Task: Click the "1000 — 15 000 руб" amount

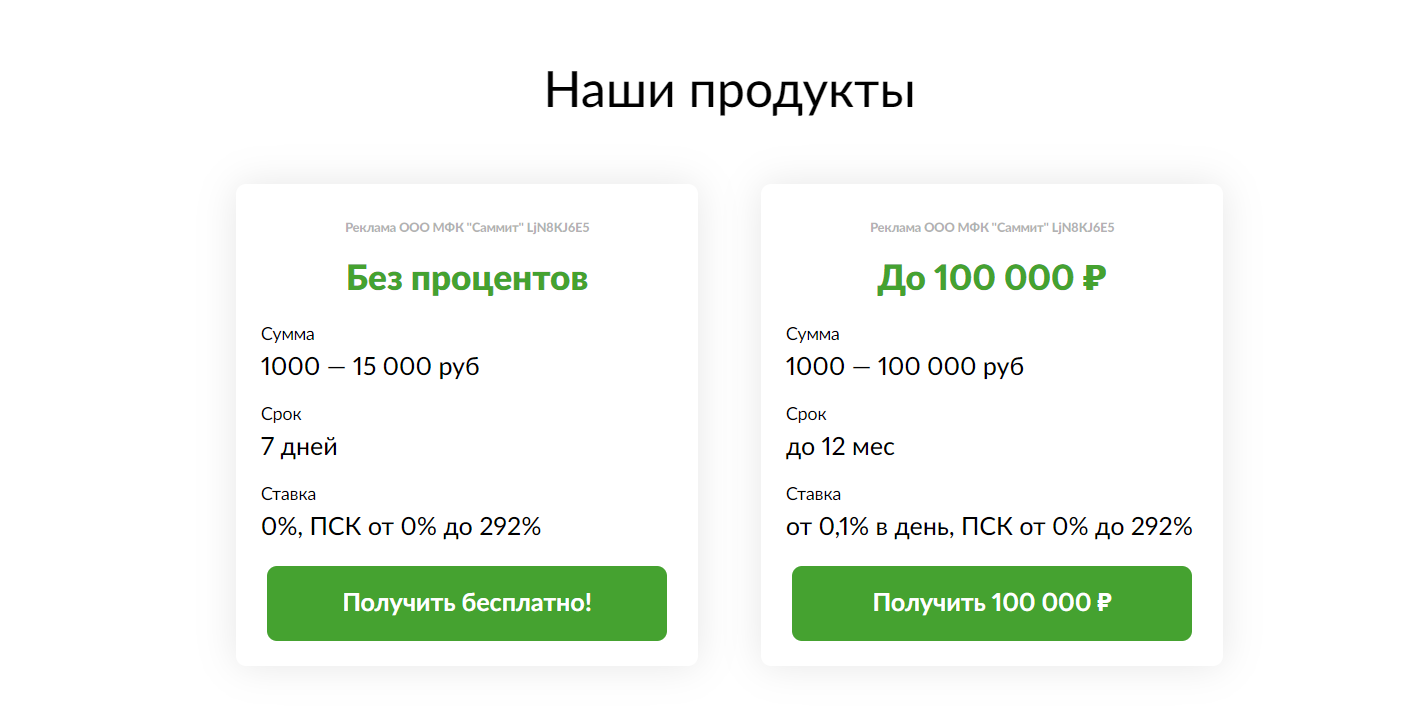Action: [x=370, y=366]
